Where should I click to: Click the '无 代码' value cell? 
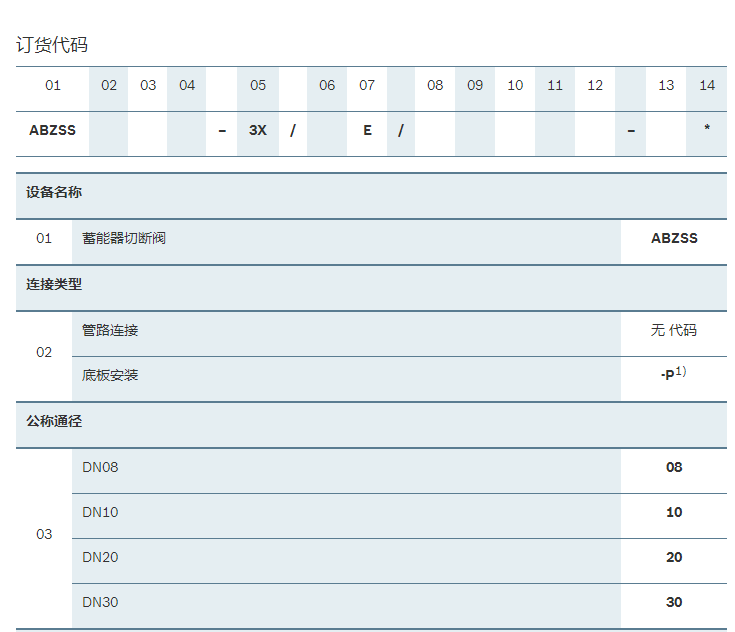click(x=673, y=331)
